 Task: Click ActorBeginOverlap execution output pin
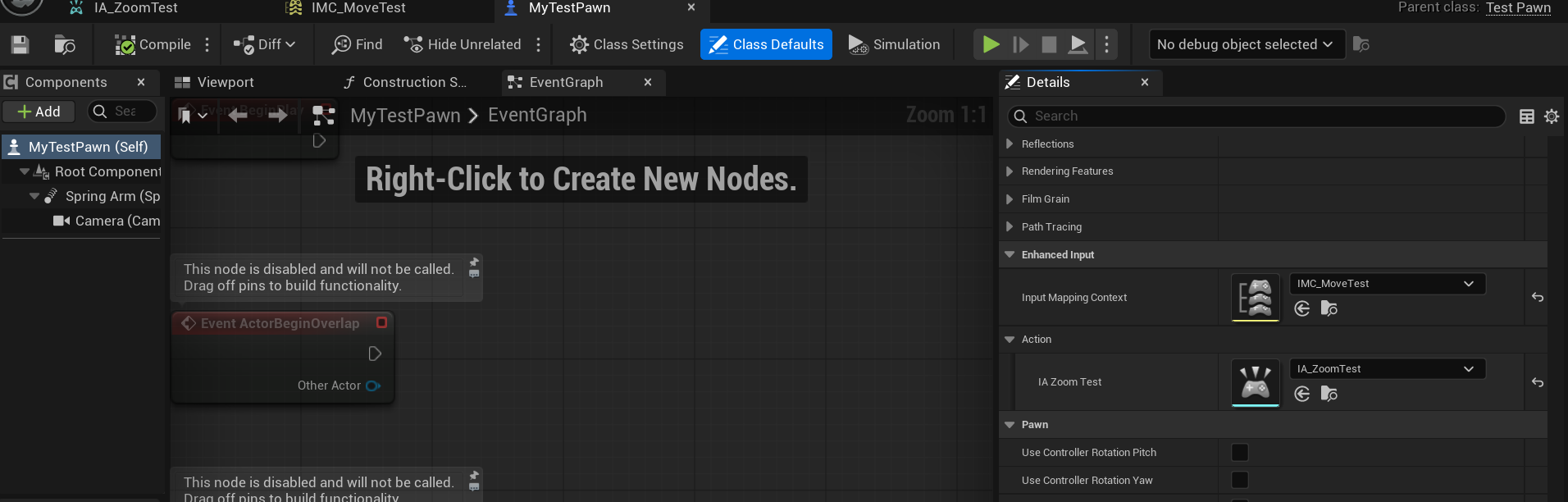pos(375,354)
